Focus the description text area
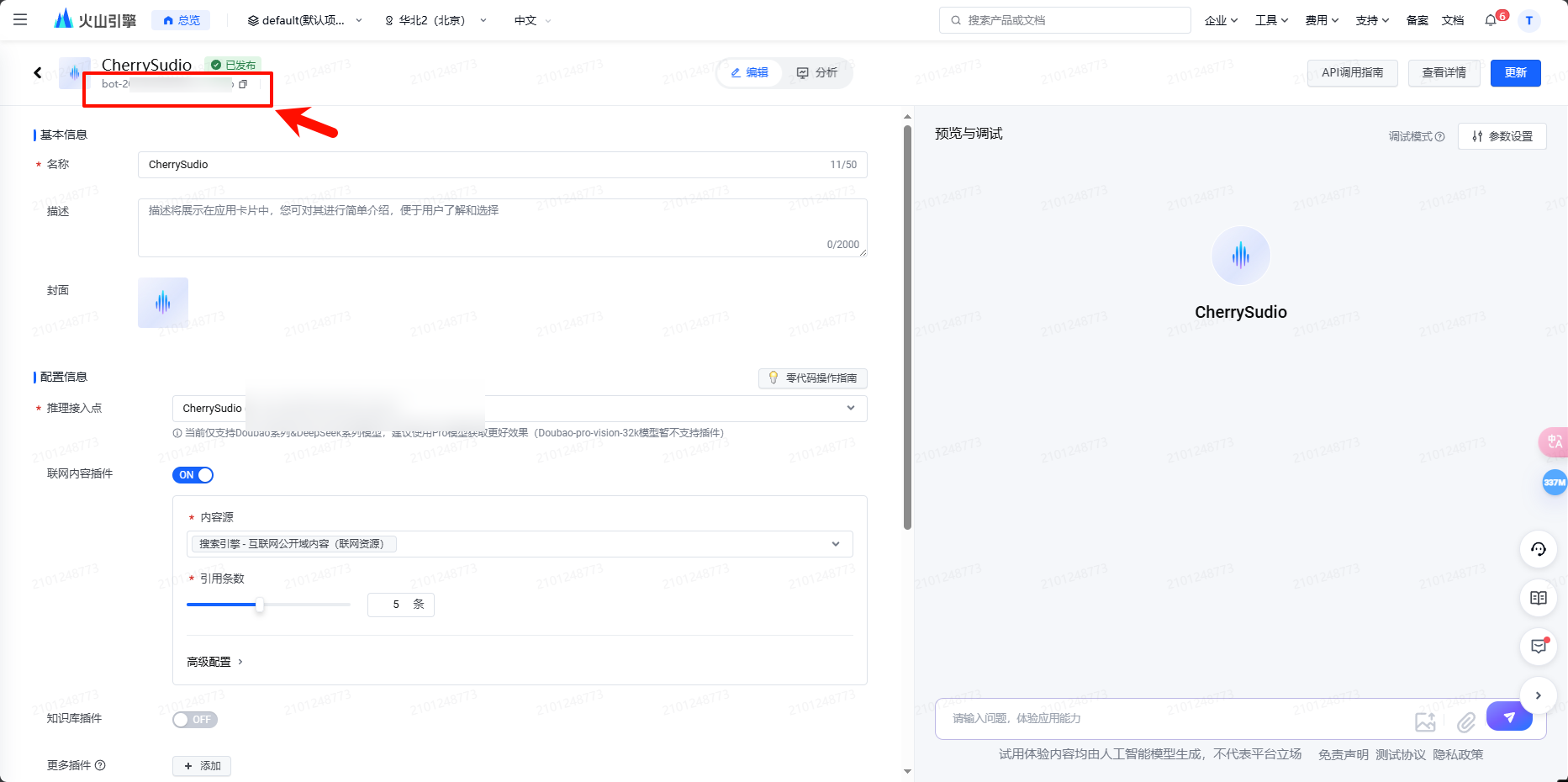The height and width of the screenshot is (782, 1568). tap(502, 228)
